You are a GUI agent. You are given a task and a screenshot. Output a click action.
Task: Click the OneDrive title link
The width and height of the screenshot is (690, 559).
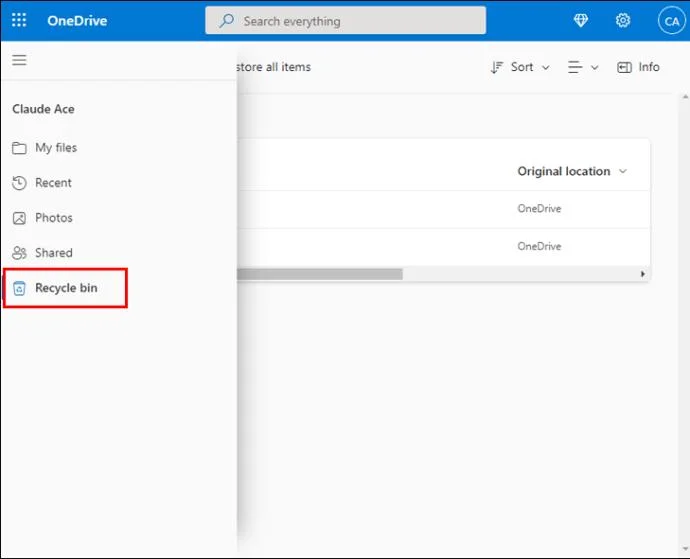[77, 21]
